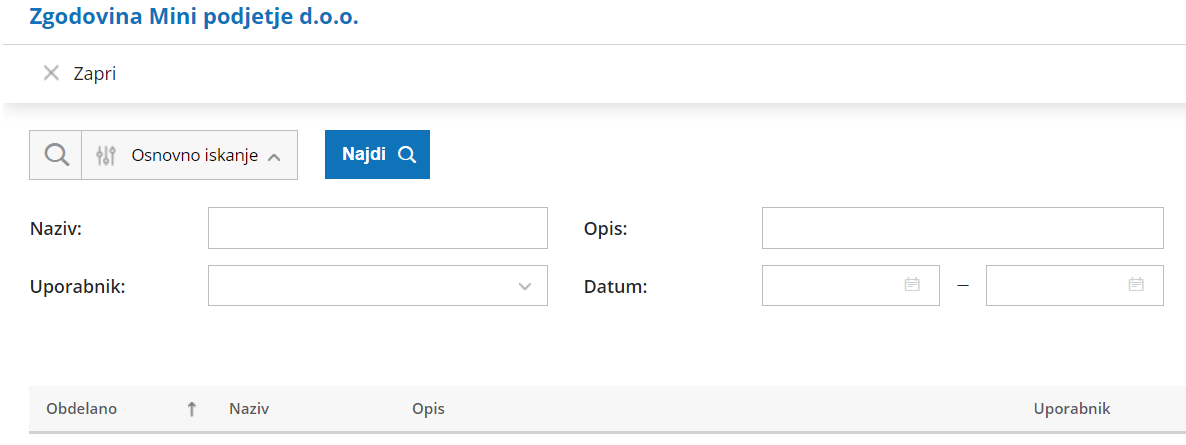Click into the end Datum field
Screen dimensions: 1186x445
click(x=1074, y=285)
